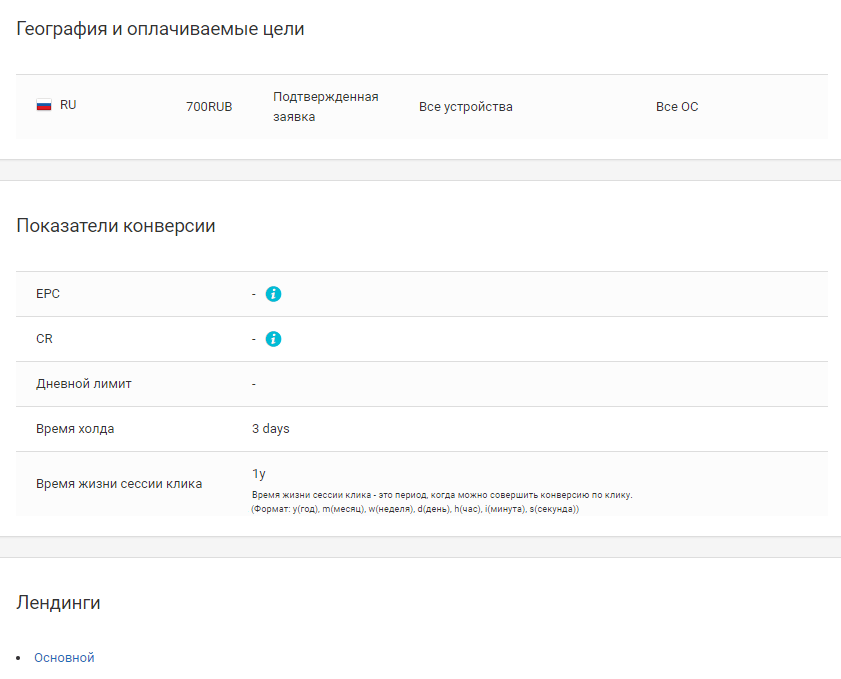Image resolution: width=841 pixels, height=679 pixels.
Task: Click the RU country code label
Action: click(x=68, y=105)
